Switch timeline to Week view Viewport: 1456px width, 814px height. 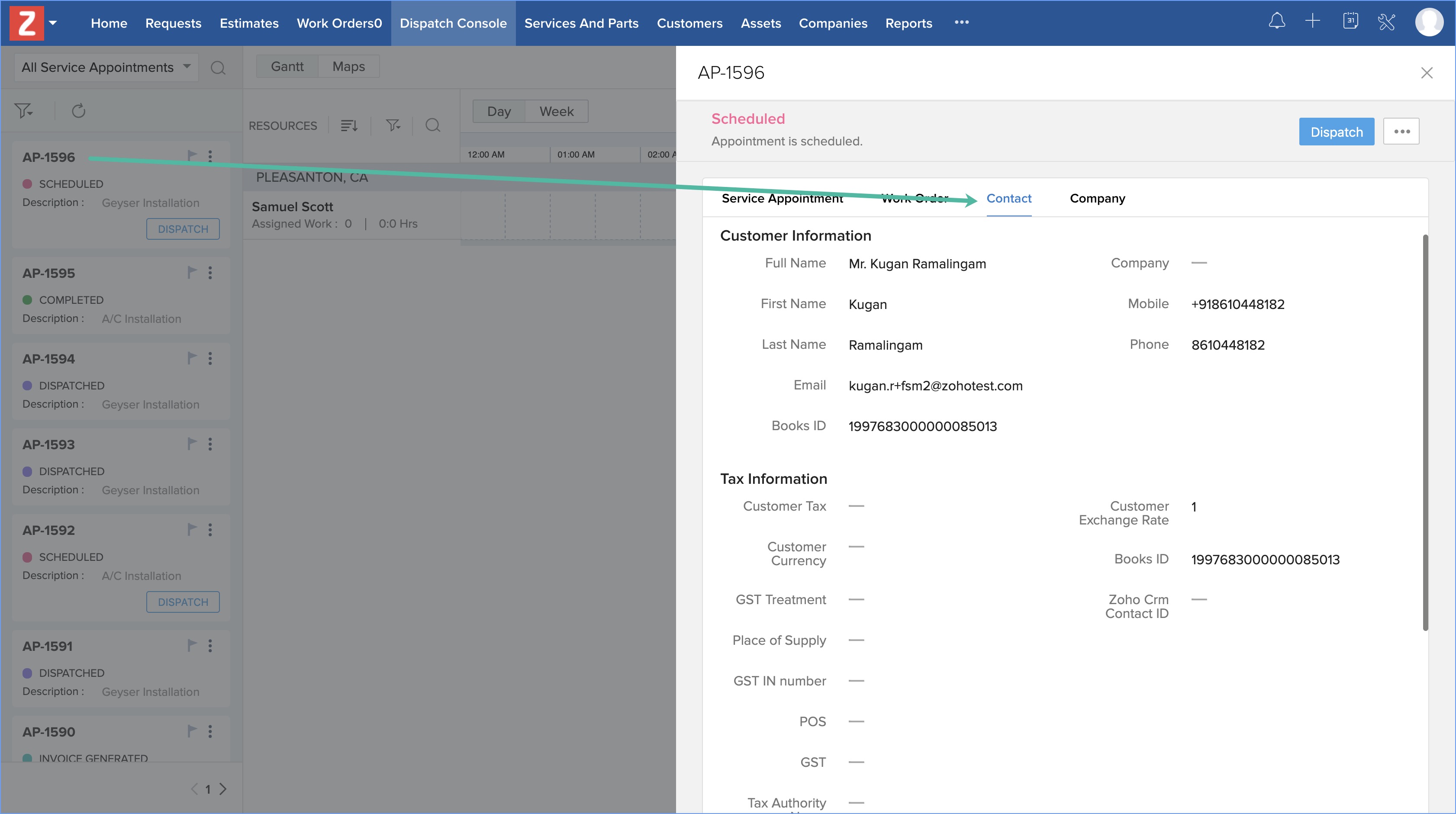[556, 111]
